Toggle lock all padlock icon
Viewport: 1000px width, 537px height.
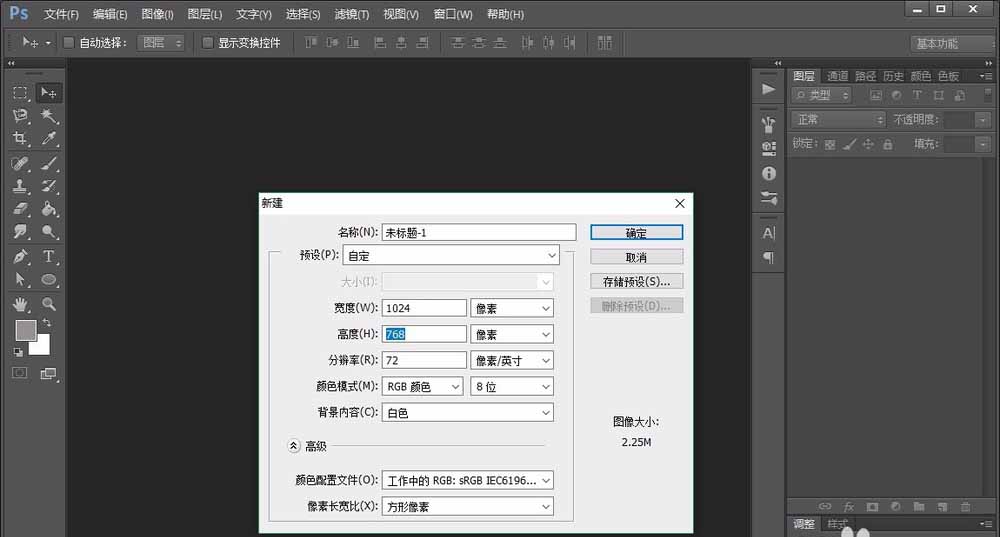[888, 144]
